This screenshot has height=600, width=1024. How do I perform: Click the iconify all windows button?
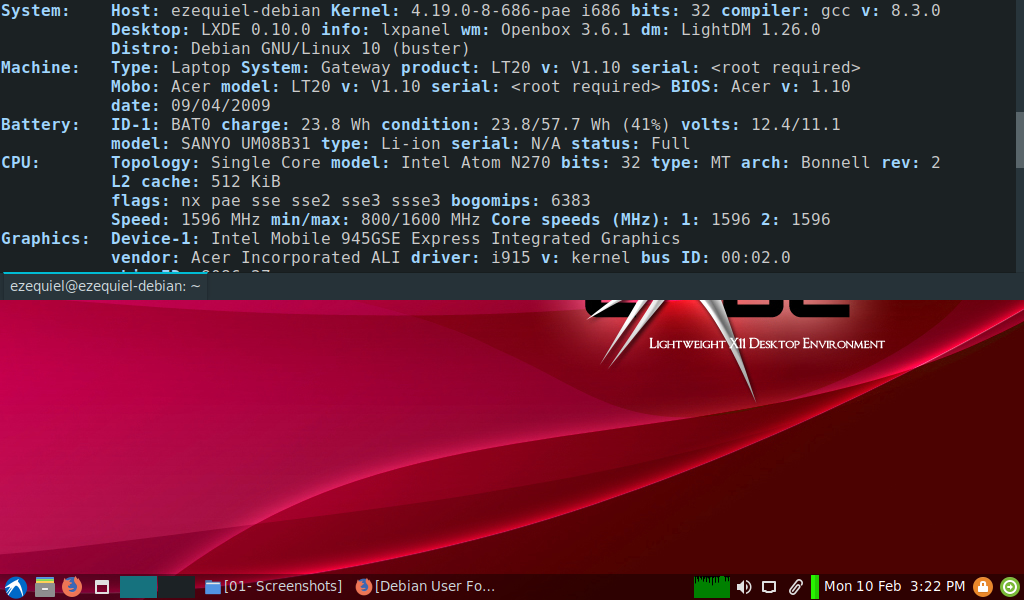(101, 587)
